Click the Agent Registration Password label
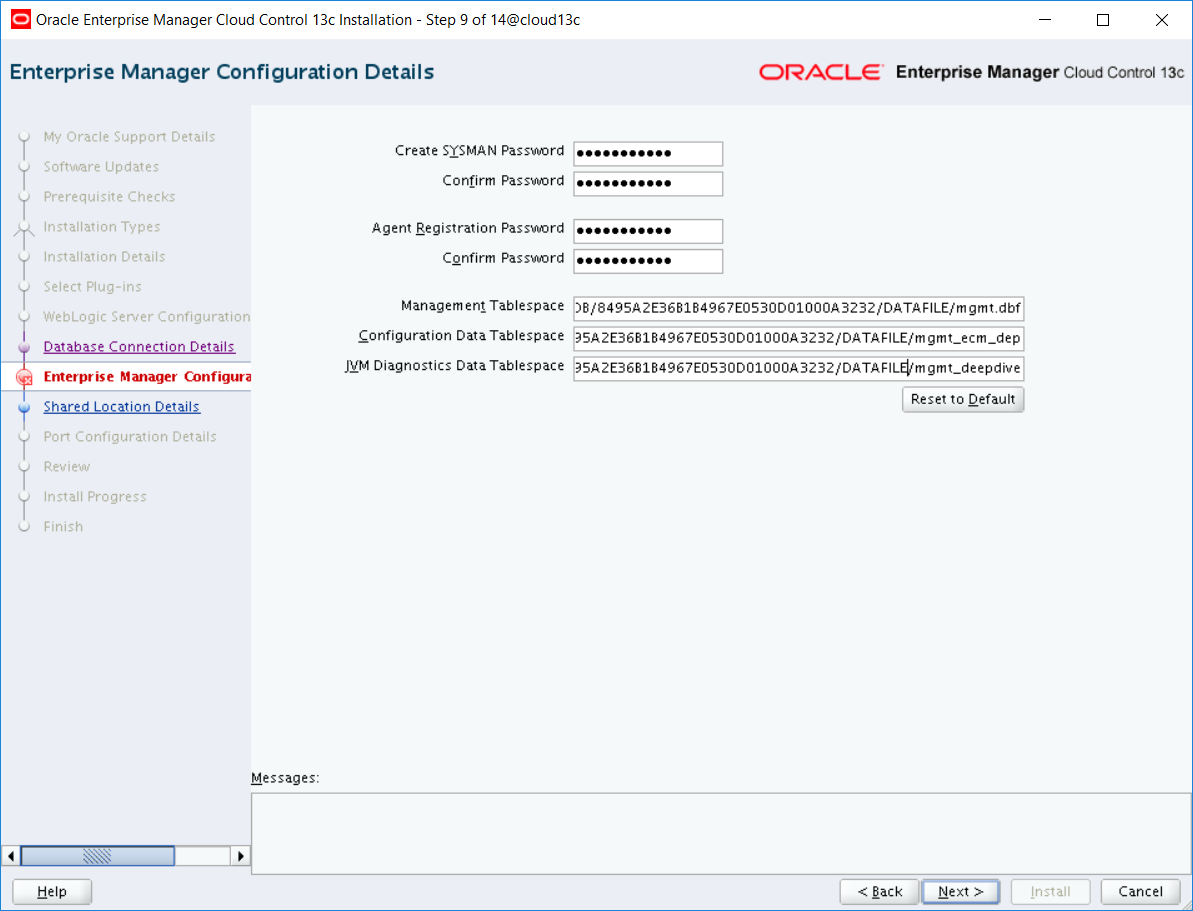 click(468, 228)
